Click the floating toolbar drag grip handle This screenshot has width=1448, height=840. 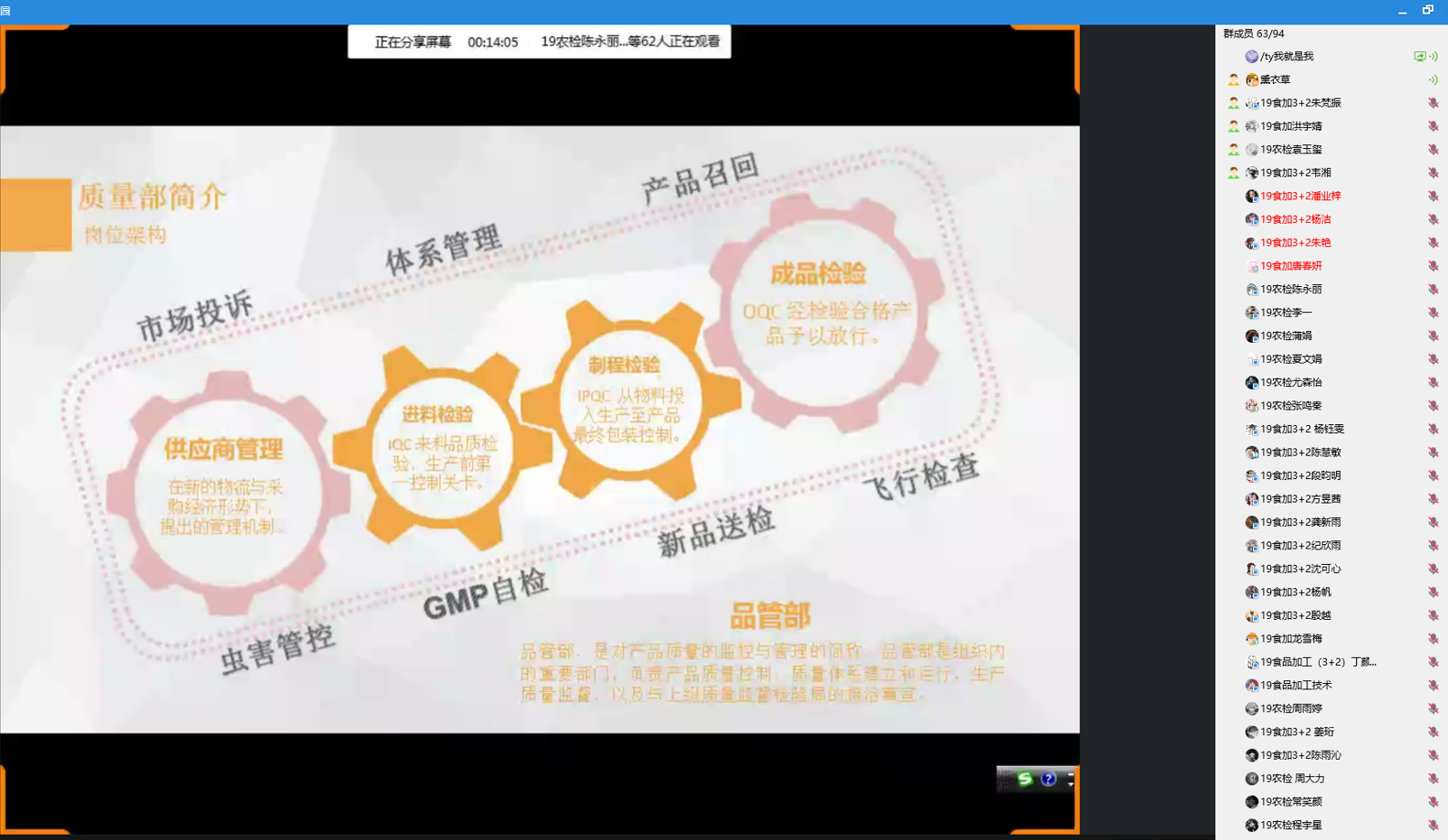[1005, 779]
